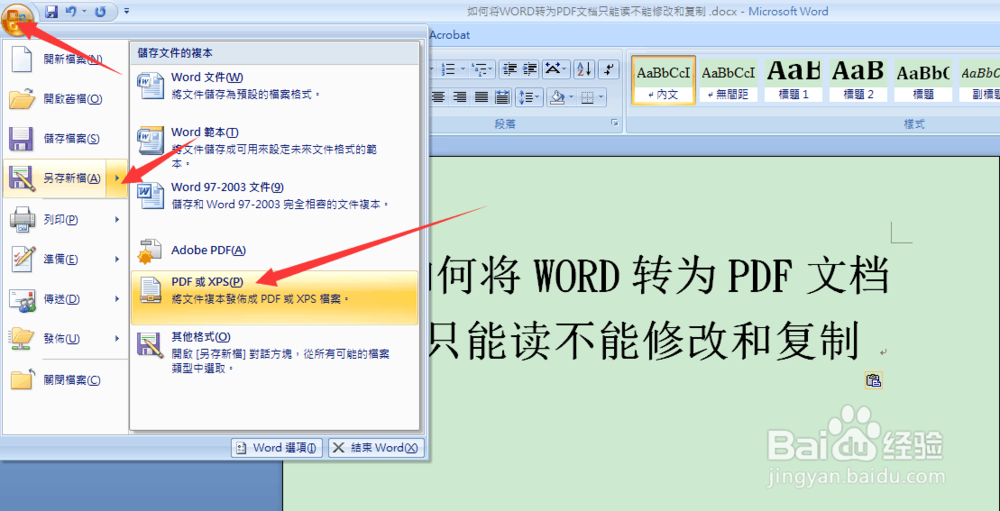
Task: Open the Shading color dropdown arrow
Action: [x=571, y=97]
